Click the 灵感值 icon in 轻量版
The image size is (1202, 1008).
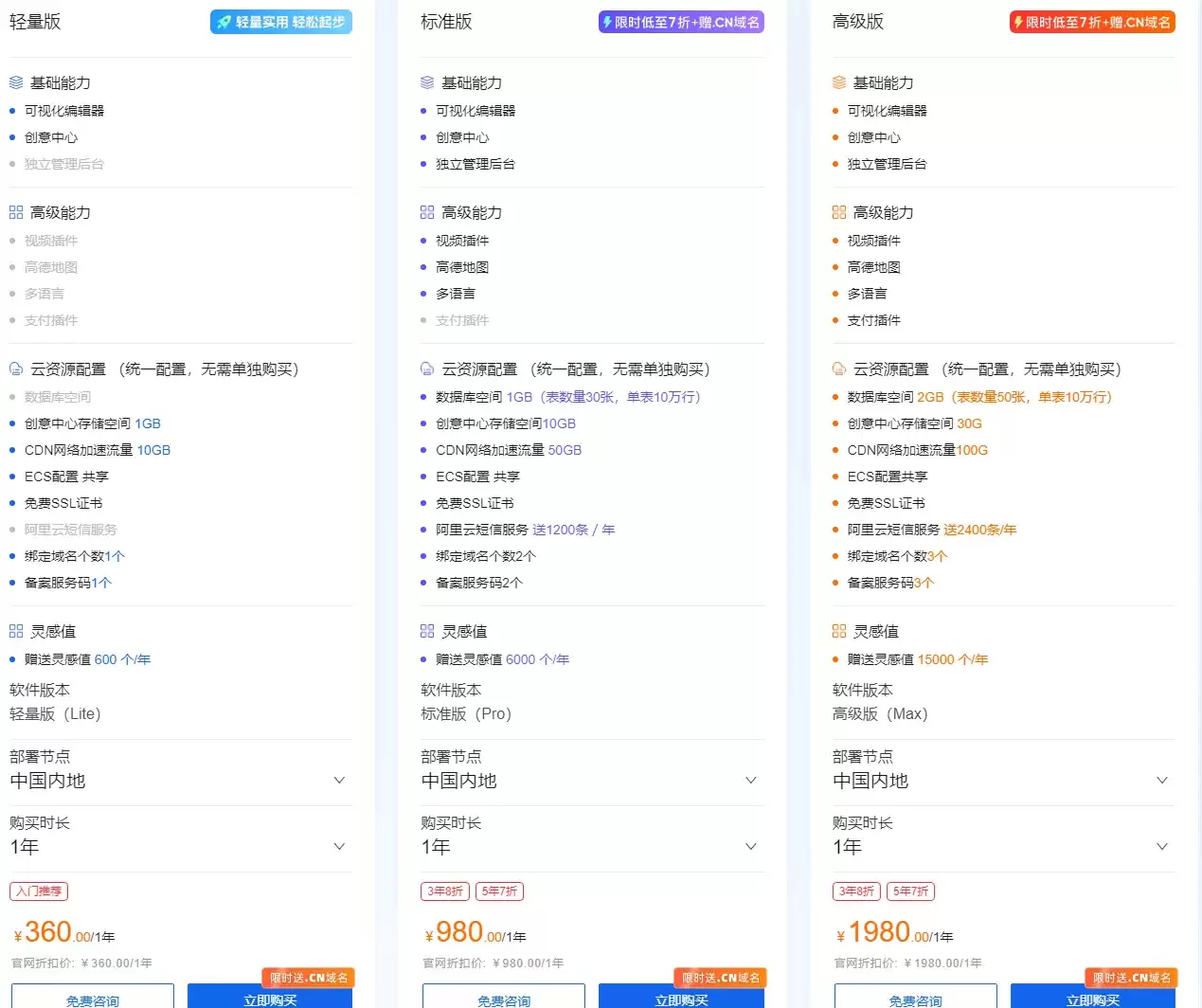(16, 631)
